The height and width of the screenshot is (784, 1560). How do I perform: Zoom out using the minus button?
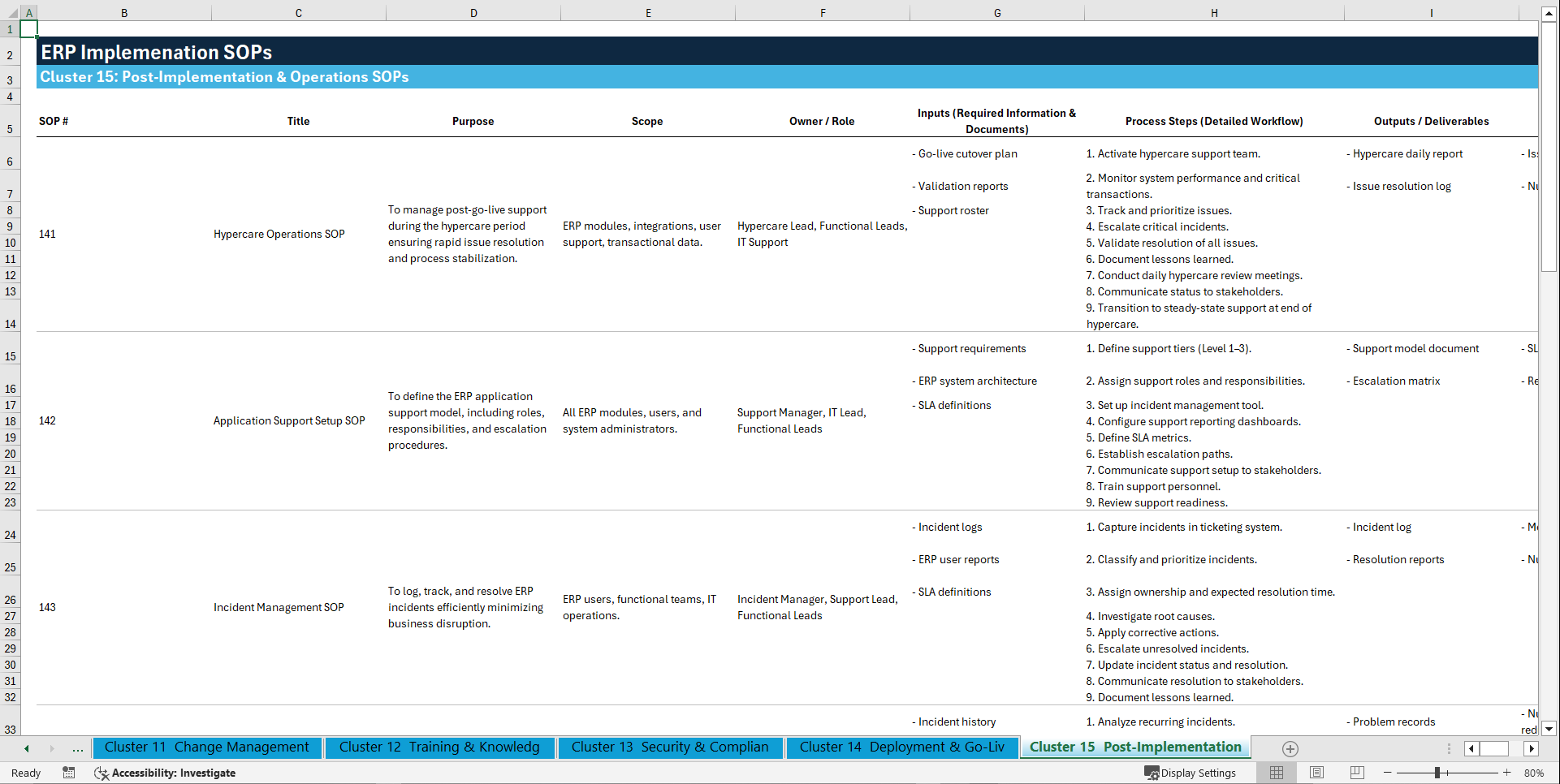point(1388,773)
